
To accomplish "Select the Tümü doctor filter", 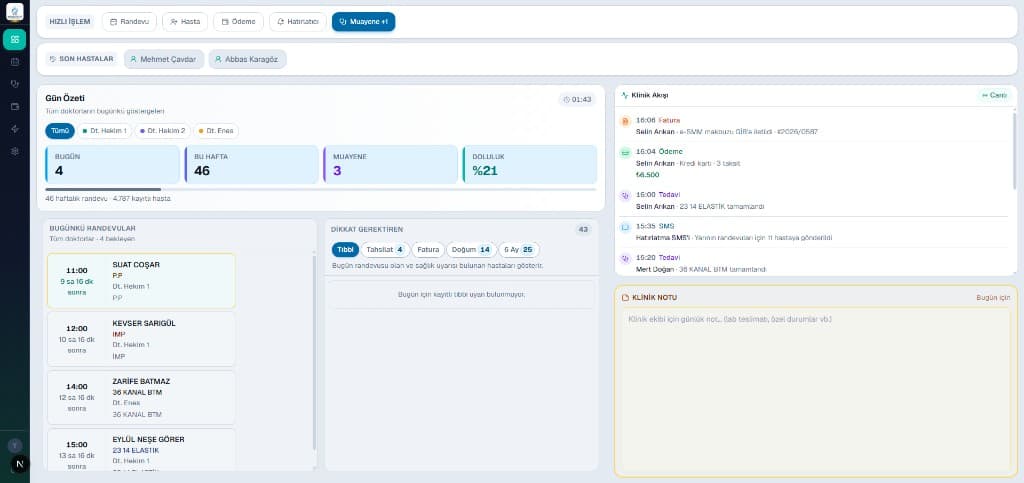I will 60,131.
